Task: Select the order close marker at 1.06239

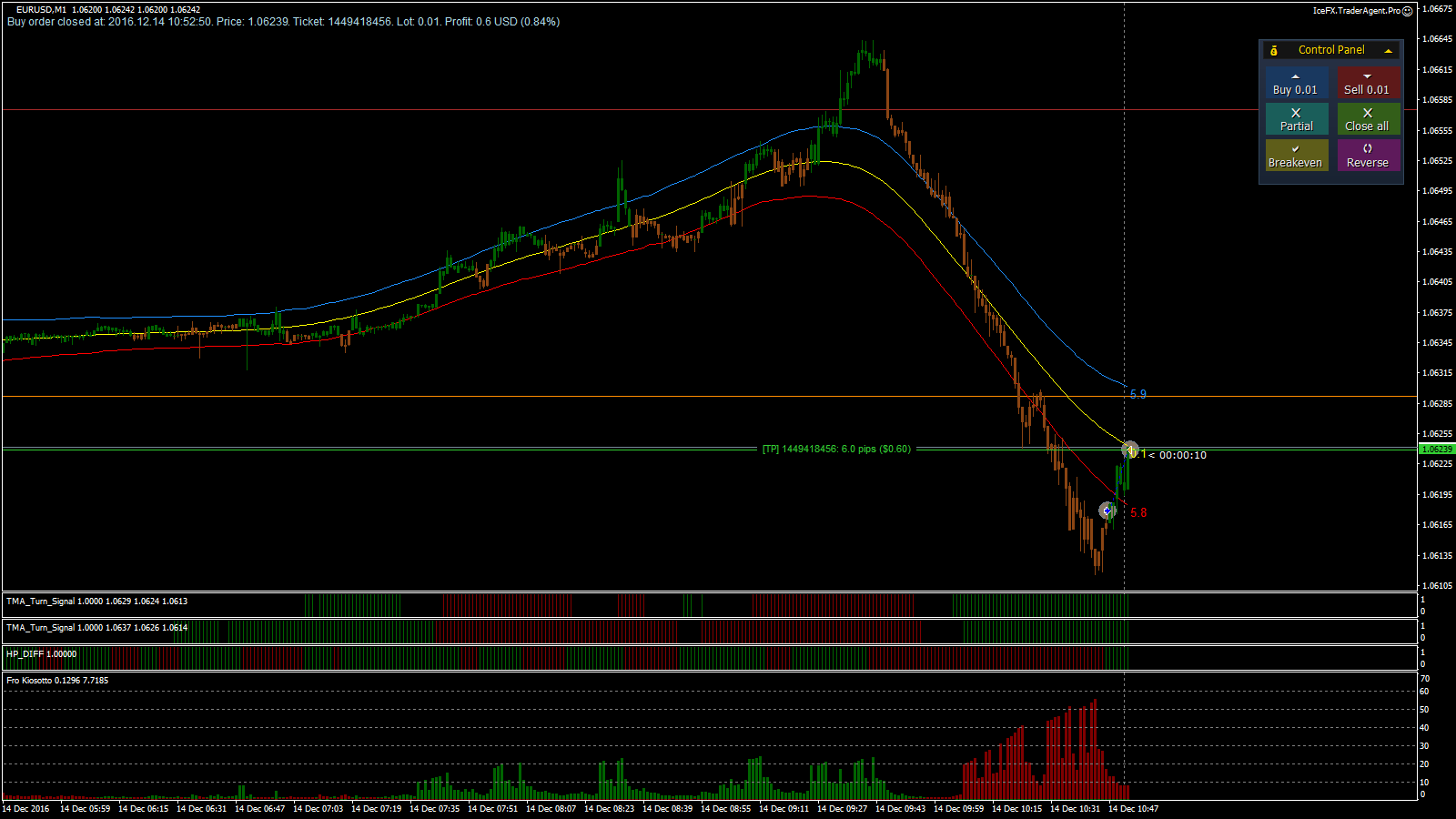Action: point(1129,450)
